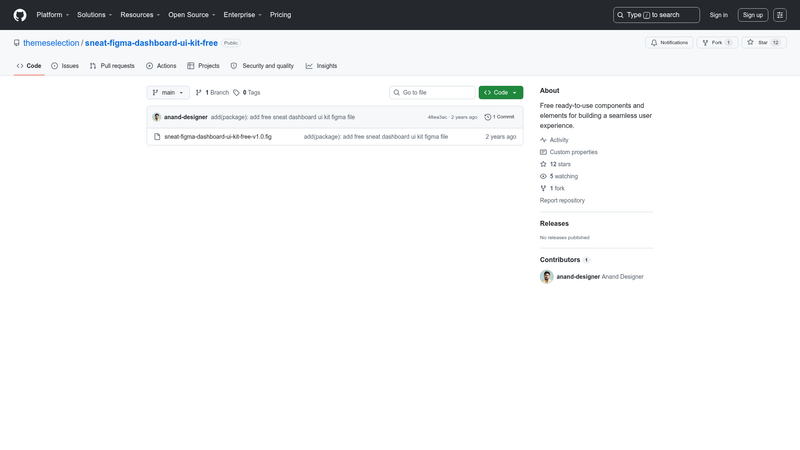Open the GitHub home logo
The image size is (800, 450).
click(x=20, y=15)
